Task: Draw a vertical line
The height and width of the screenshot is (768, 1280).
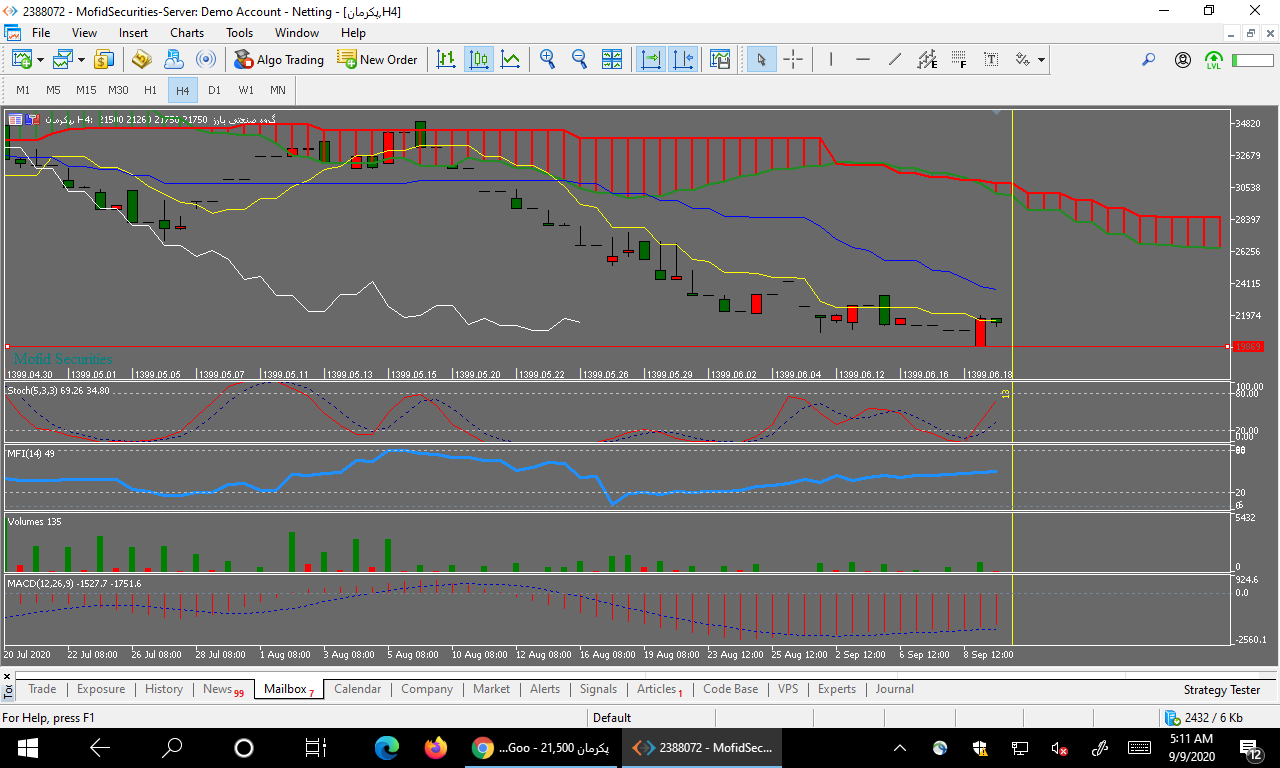Action: click(x=830, y=60)
